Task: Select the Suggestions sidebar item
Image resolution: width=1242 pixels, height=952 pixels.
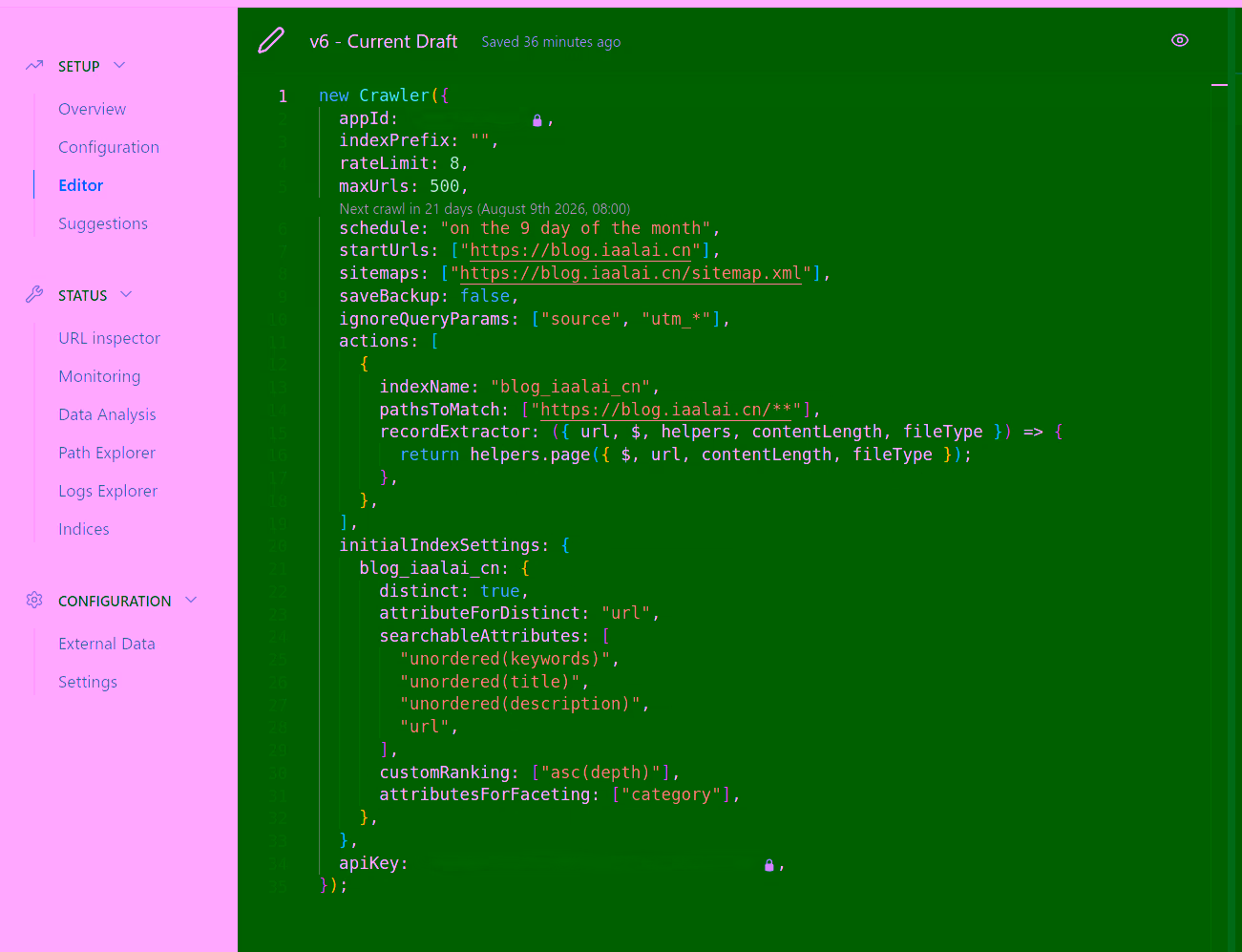Action: (x=103, y=223)
